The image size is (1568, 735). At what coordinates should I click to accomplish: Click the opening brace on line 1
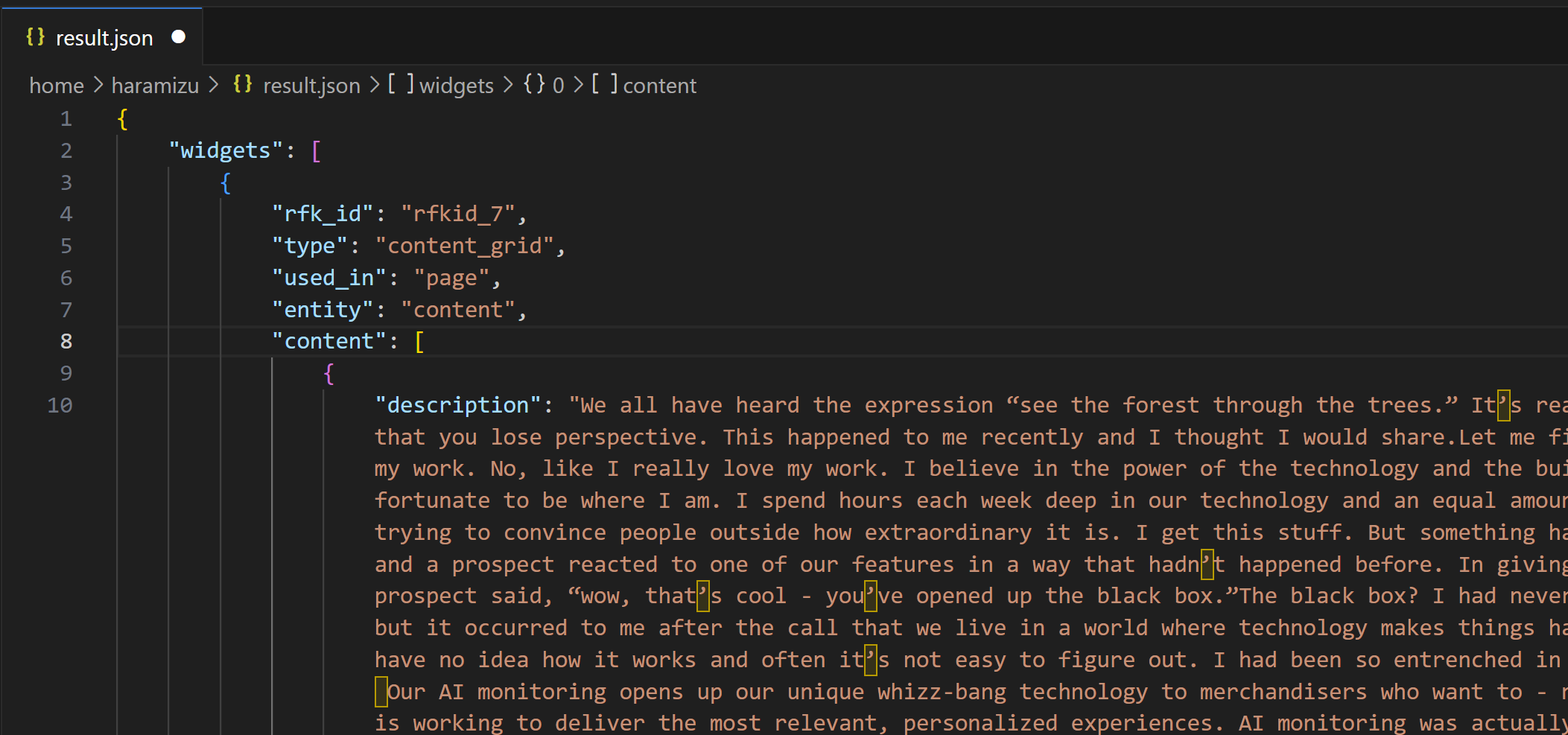(123, 119)
